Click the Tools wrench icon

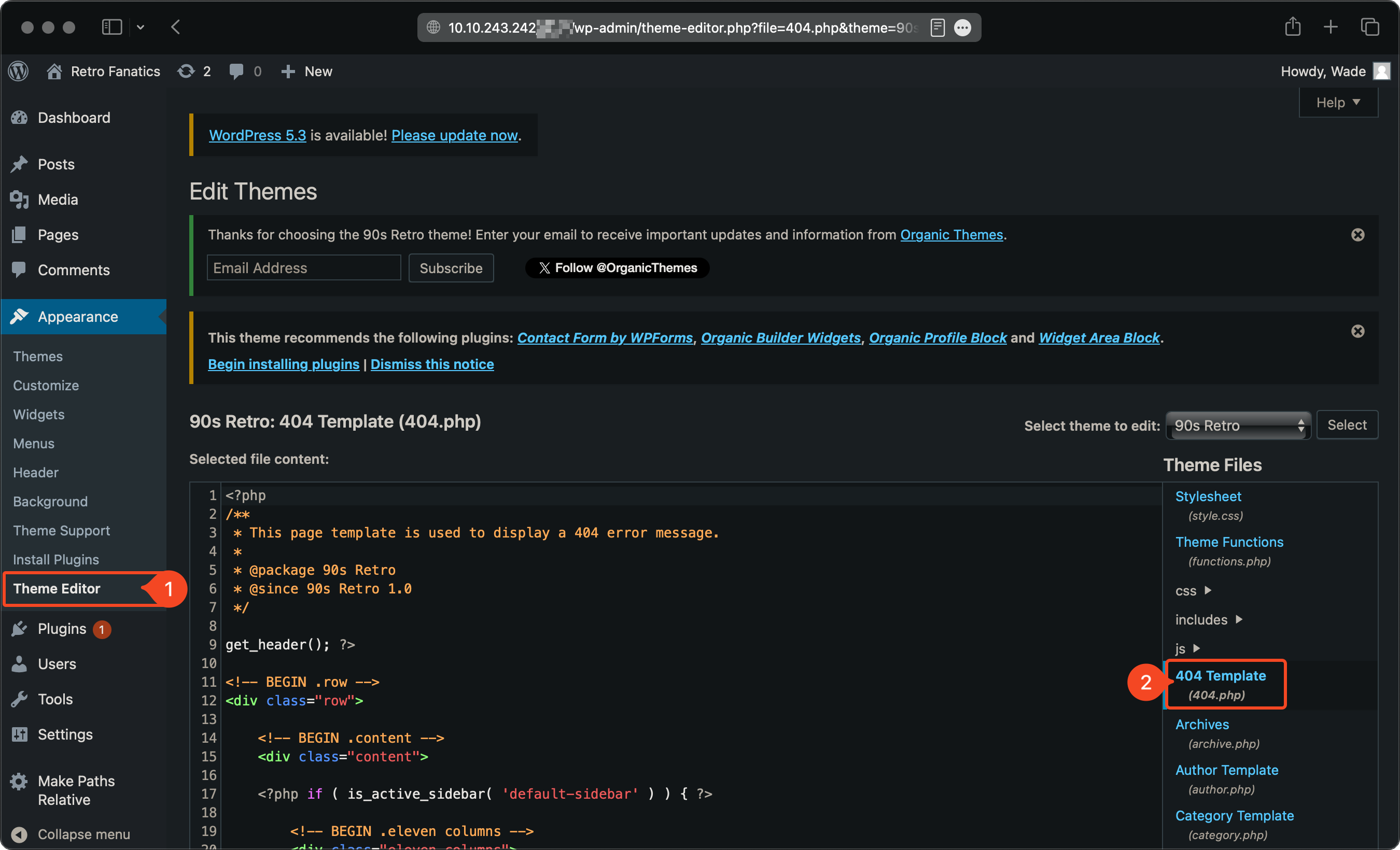click(x=19, y=699)
